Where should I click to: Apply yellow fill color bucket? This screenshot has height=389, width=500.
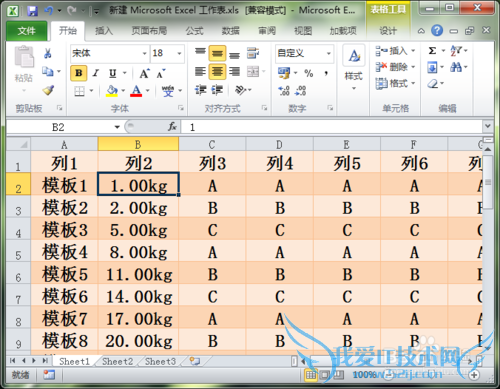tap(112, 90)
